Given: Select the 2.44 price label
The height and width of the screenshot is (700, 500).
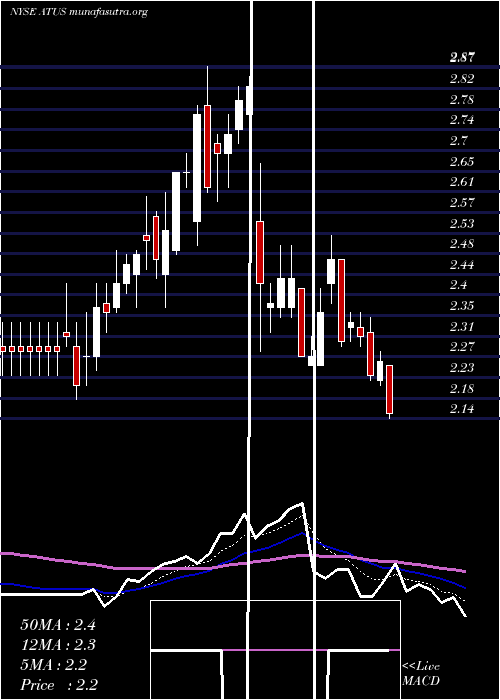Looking at the screenshot, I should 462,265.
